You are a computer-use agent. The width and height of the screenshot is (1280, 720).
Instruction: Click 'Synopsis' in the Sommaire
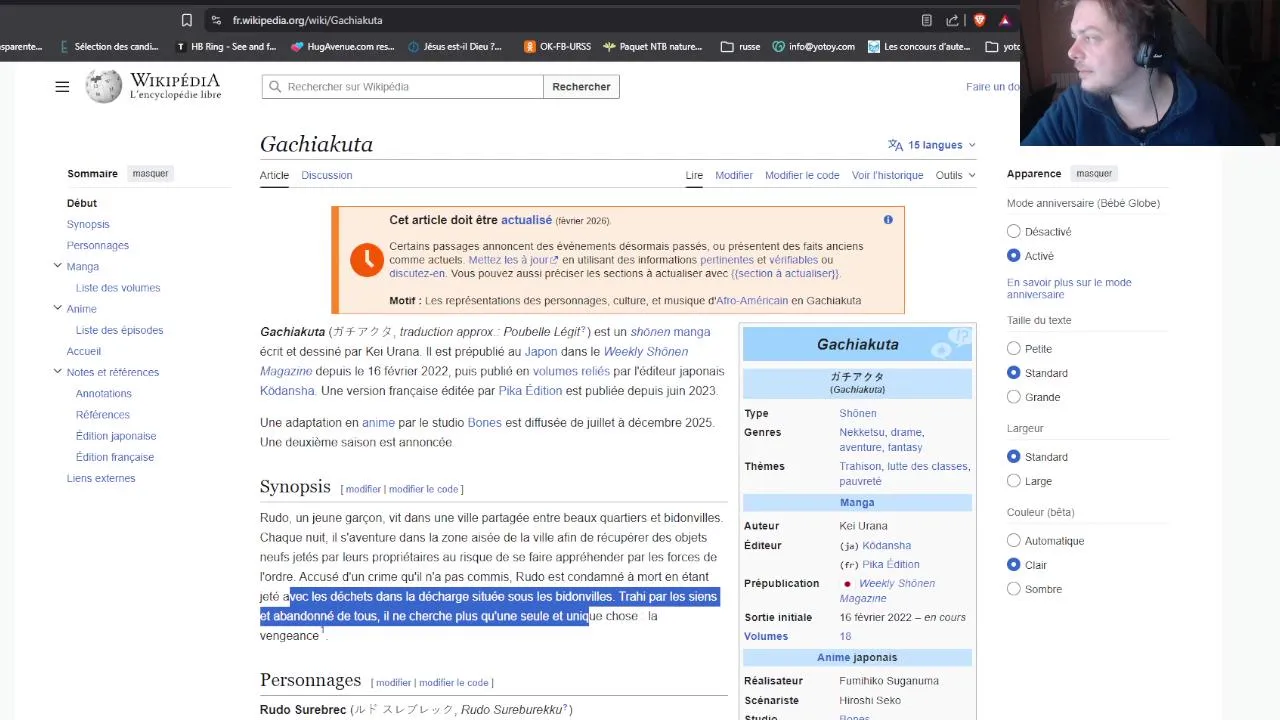click(x=88, y=224)
